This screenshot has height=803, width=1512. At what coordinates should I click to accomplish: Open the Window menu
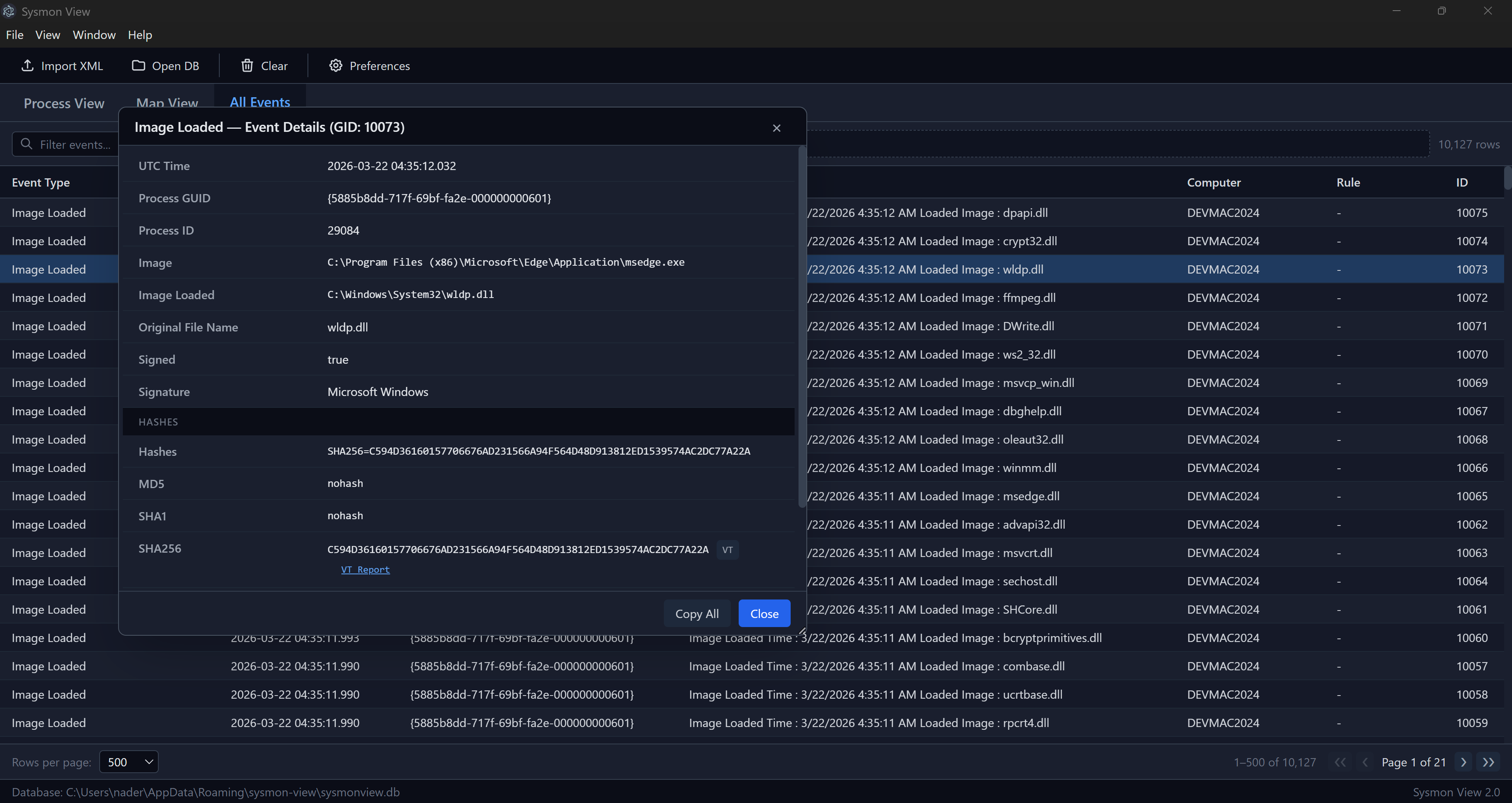point(94,35)
